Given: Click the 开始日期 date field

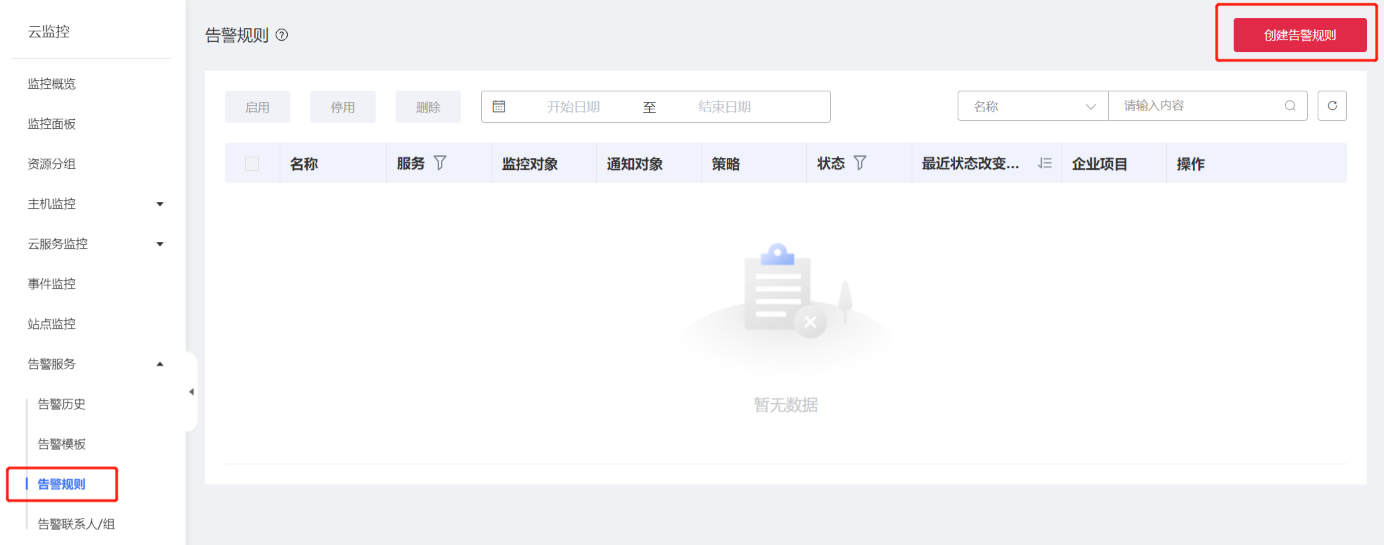Looking at the screenshot, I should point(573,107).
